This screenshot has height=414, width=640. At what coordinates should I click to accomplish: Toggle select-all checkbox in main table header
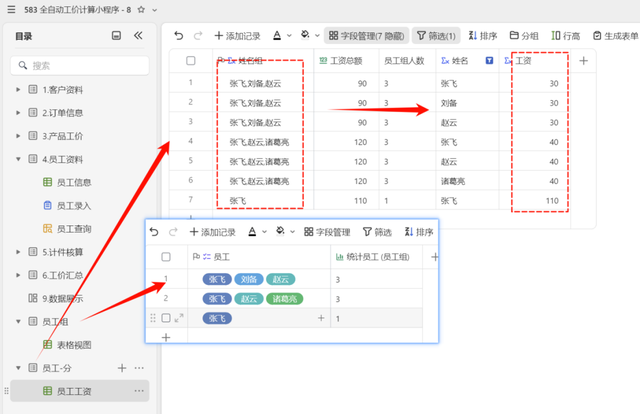pos(191,61)
